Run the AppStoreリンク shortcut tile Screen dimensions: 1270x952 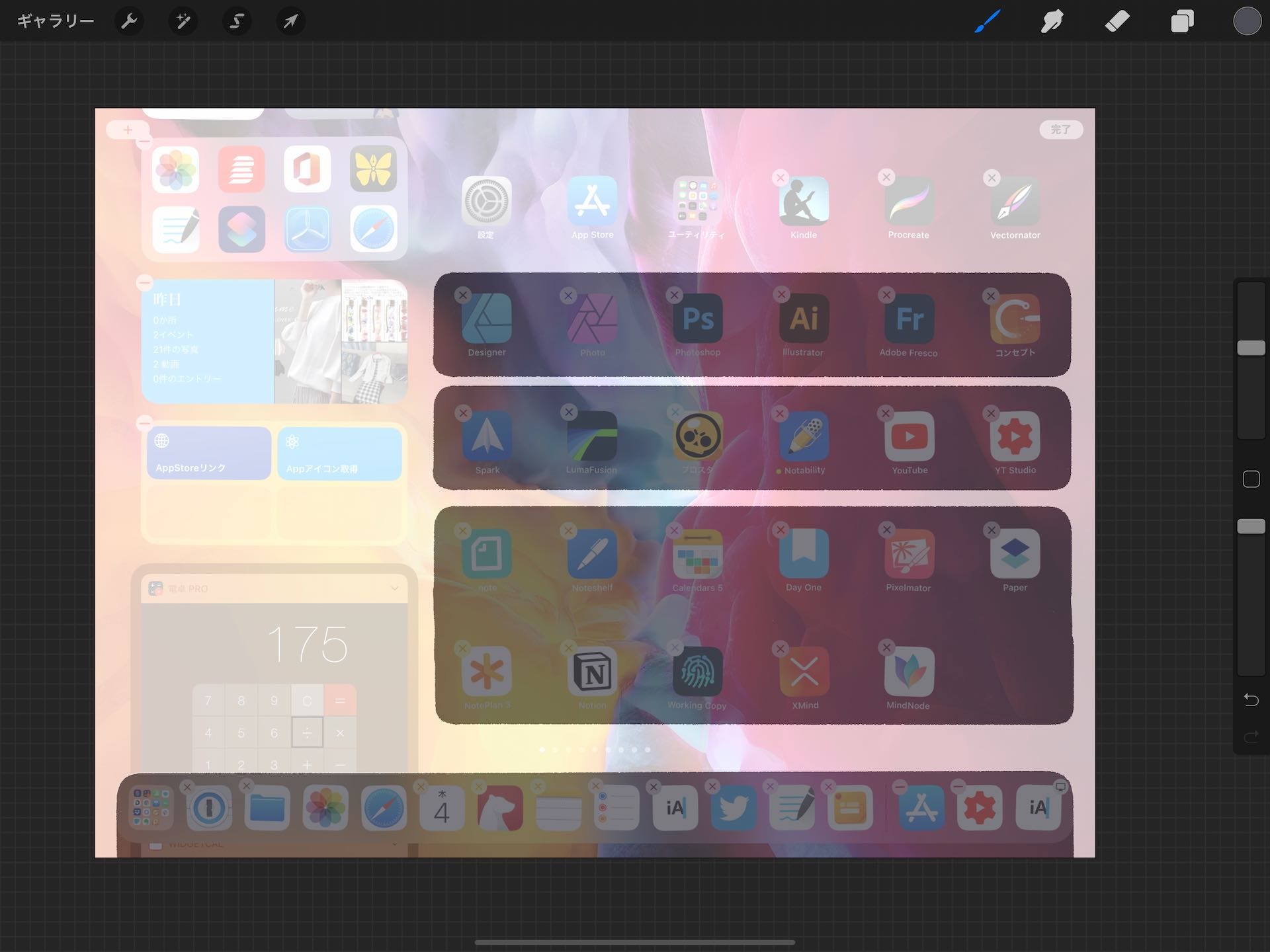209,454
